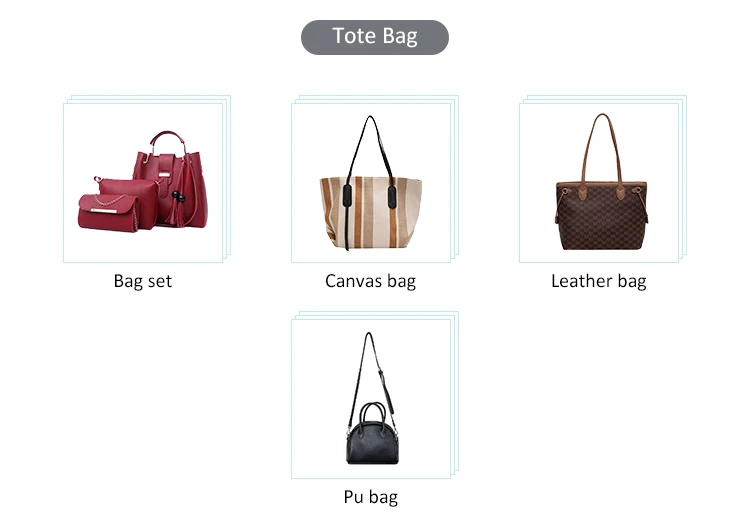Image resolution: width=750 pixels, height=528 pixels.
Task: Open the brown Leather bag image
Action: [599, 183]
